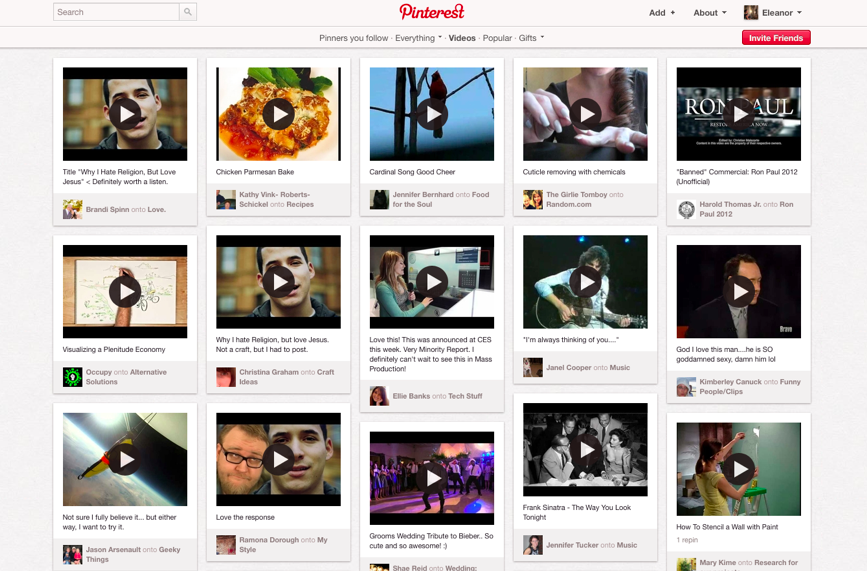
Task: Open Harold Thomas Jr.'s profile link
Action: click(730, 205)
